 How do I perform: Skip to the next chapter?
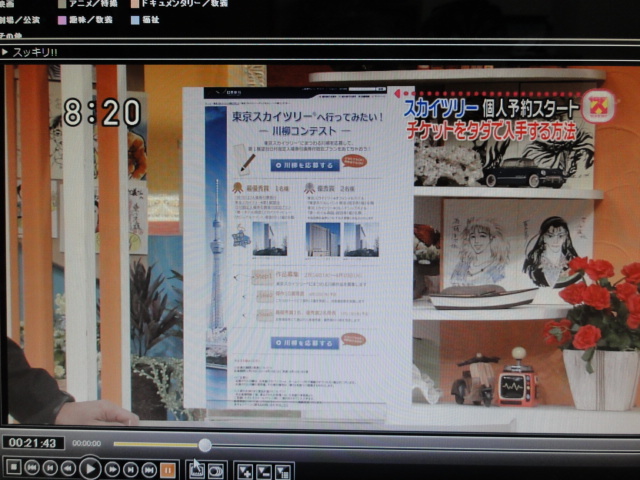[149, 471]
